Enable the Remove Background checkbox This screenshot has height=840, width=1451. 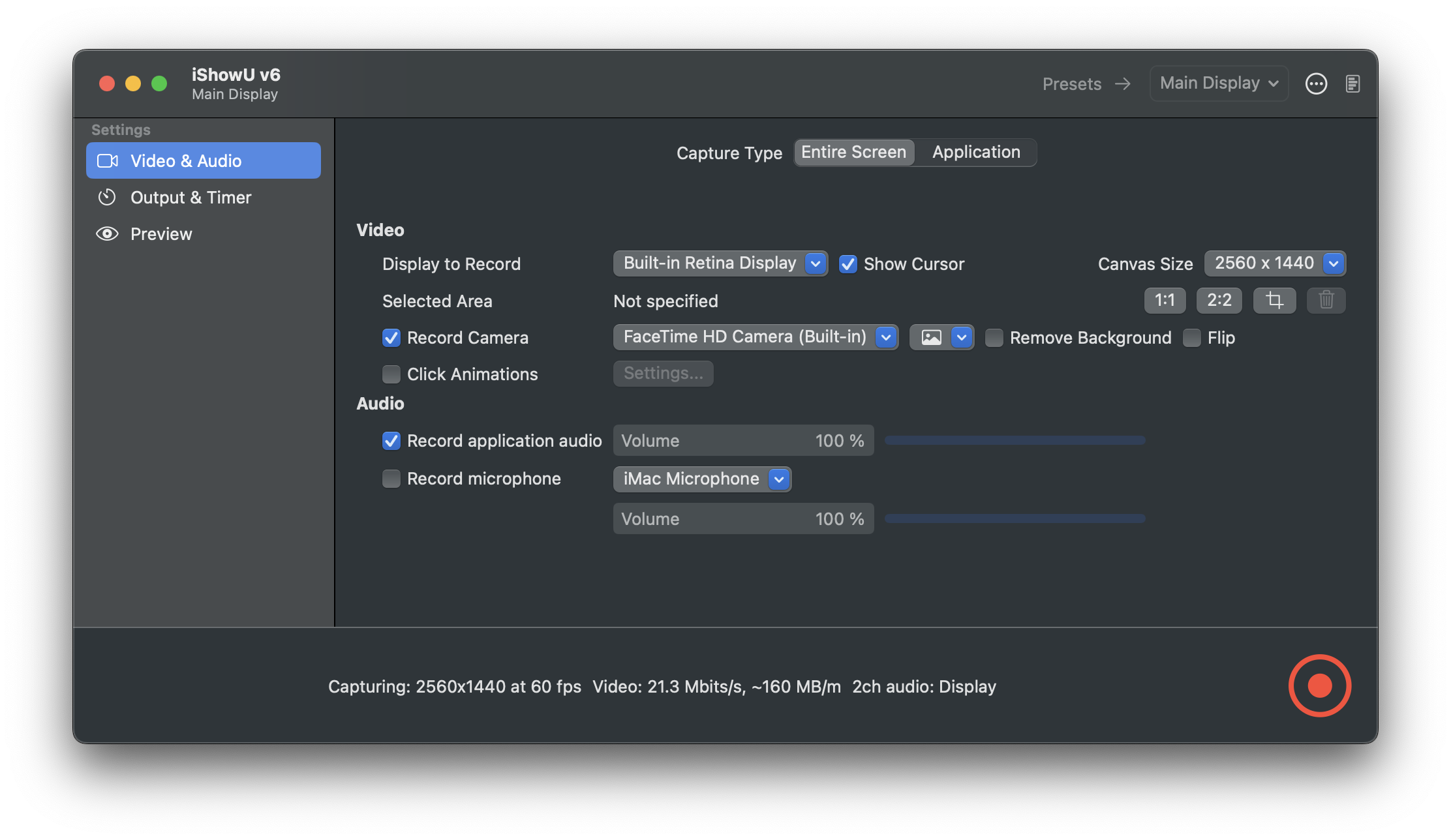(994, 338)
